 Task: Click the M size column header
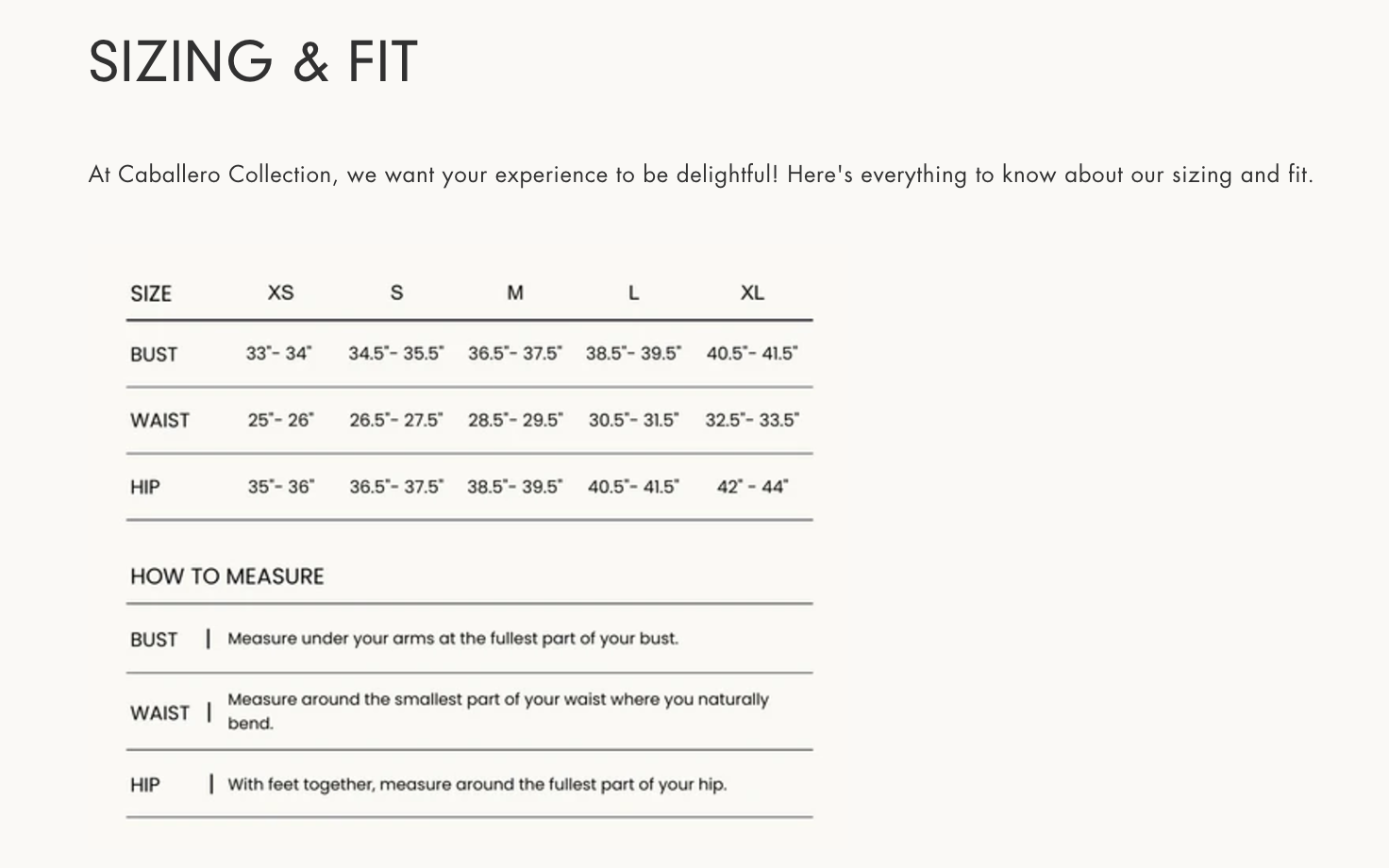click(515, 292)
